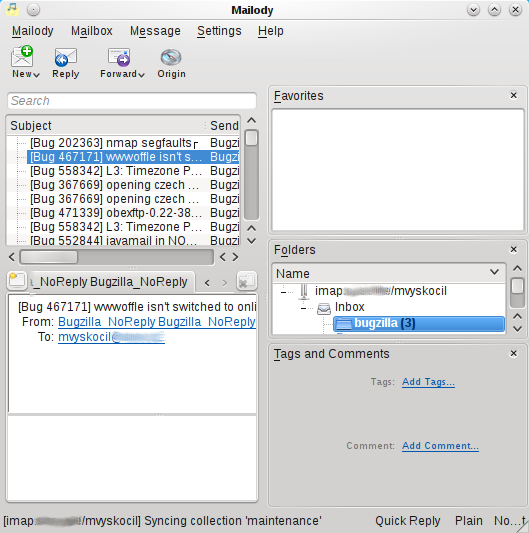The width and height of the screenshot is (529, 533).
Task: Click the syncing collection status bar text
Action: pos(163,521)
